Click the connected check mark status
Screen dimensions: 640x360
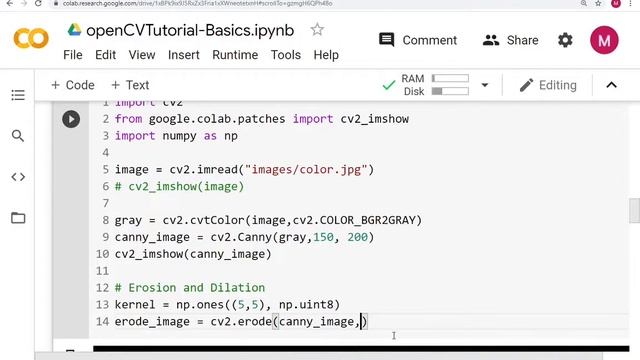[x=389, y=85]
